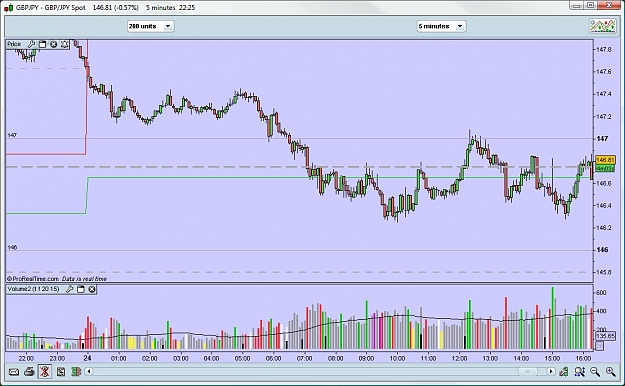Click the 600 value on volume axis
625x386 pixels.
(x=601, y=293)
